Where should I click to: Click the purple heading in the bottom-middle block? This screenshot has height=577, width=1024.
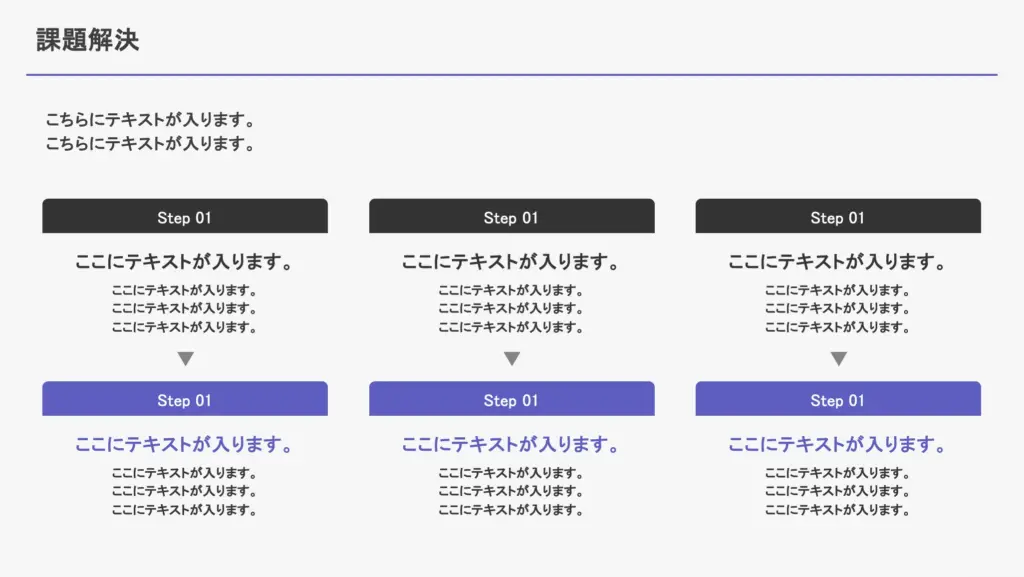(510, 444)
